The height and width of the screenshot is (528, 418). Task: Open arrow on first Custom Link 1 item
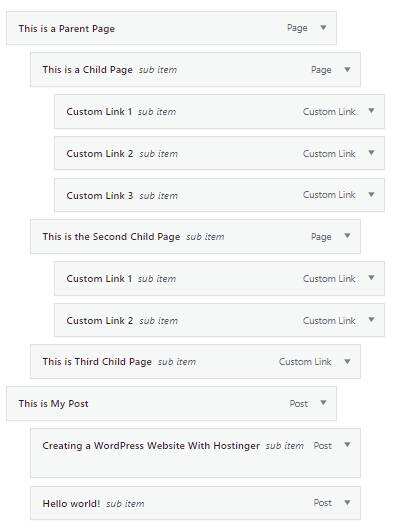point(371,111)
